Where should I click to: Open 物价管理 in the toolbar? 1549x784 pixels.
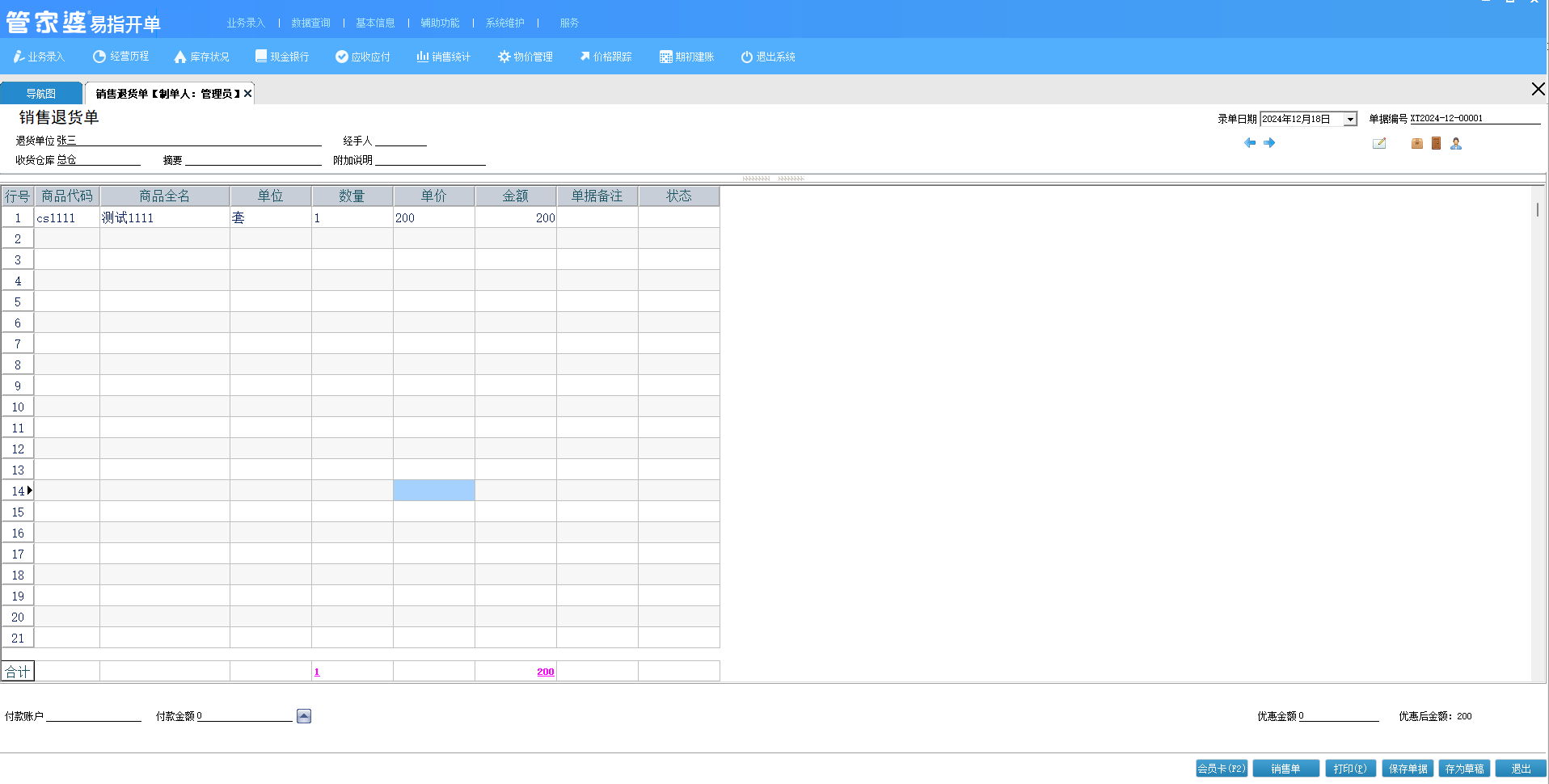525,57
